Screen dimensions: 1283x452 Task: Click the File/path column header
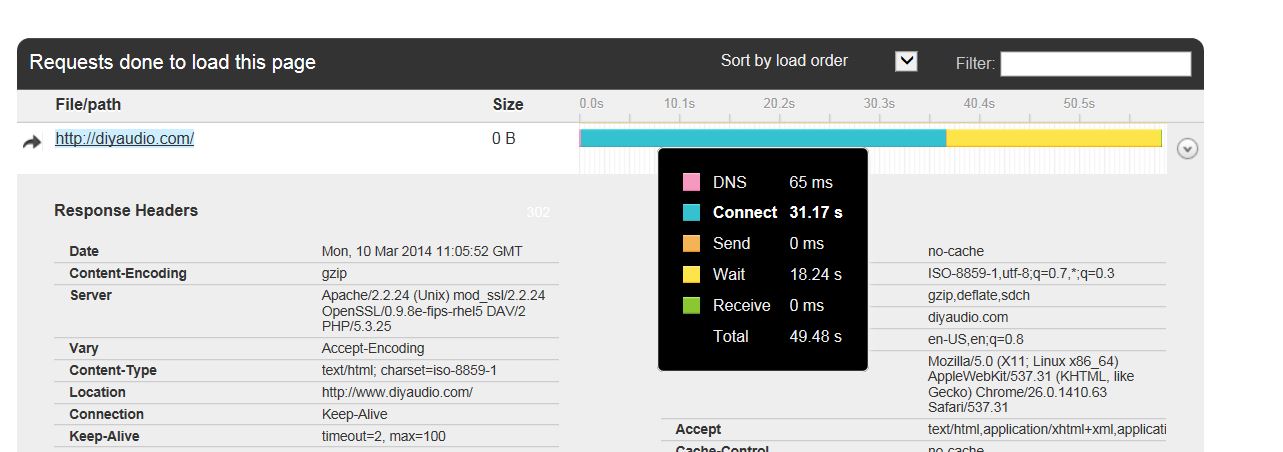click(x=88, y=104)
